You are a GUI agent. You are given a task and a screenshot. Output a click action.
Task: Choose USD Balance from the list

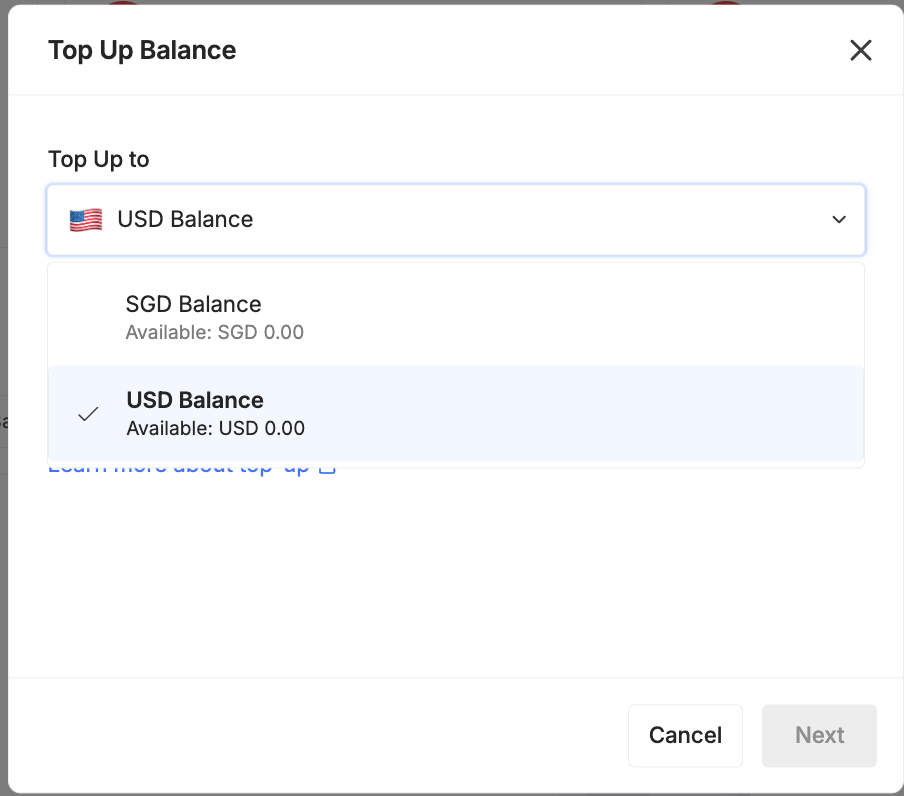coord(195,401)
